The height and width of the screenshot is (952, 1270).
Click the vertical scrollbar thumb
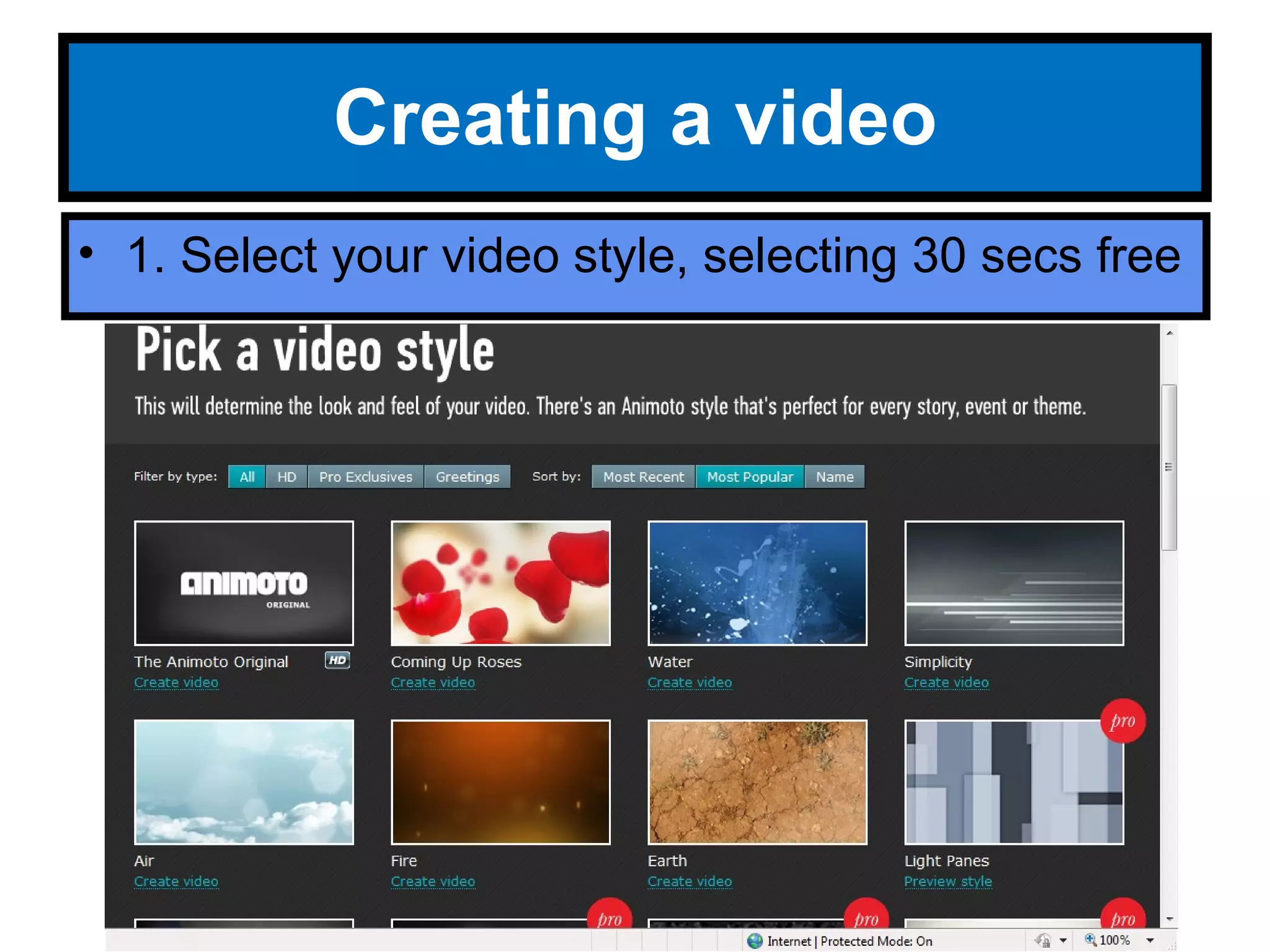click(x=1169, y=467)
